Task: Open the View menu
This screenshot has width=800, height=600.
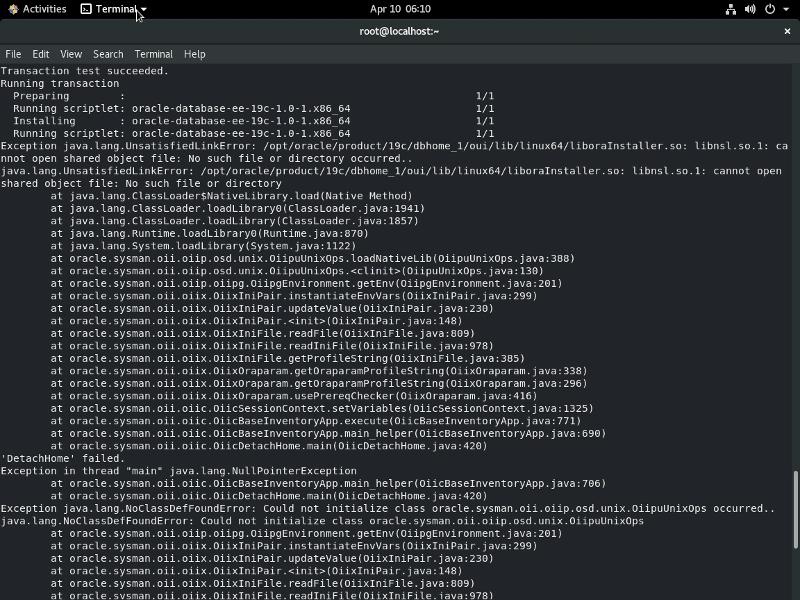Action: (71, 54)
